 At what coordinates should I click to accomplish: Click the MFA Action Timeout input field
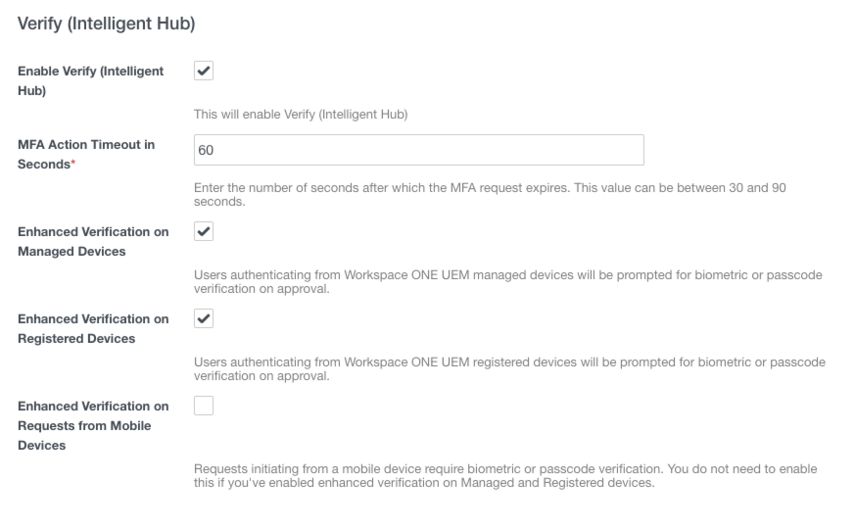pos(420,150)
